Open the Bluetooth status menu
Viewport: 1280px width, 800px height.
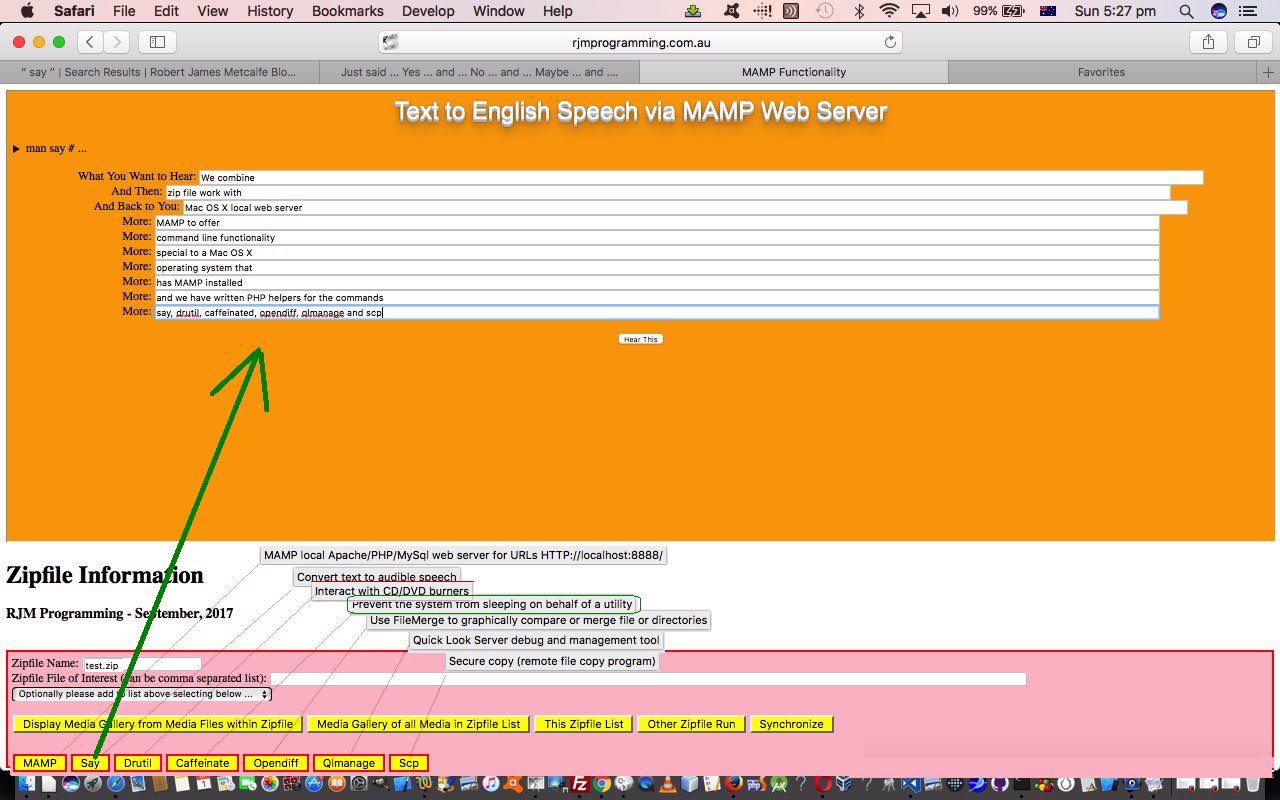tap(858, 11)
